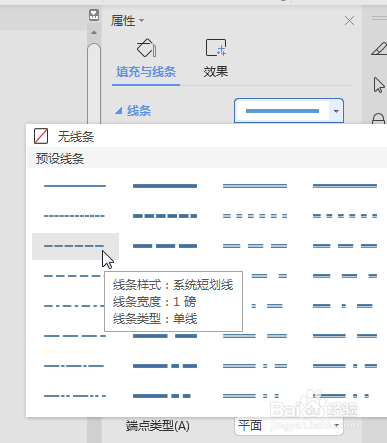The image size is (387, 443).
Task: Close the 属性 properties panel
Action: (x=349, y=21)
